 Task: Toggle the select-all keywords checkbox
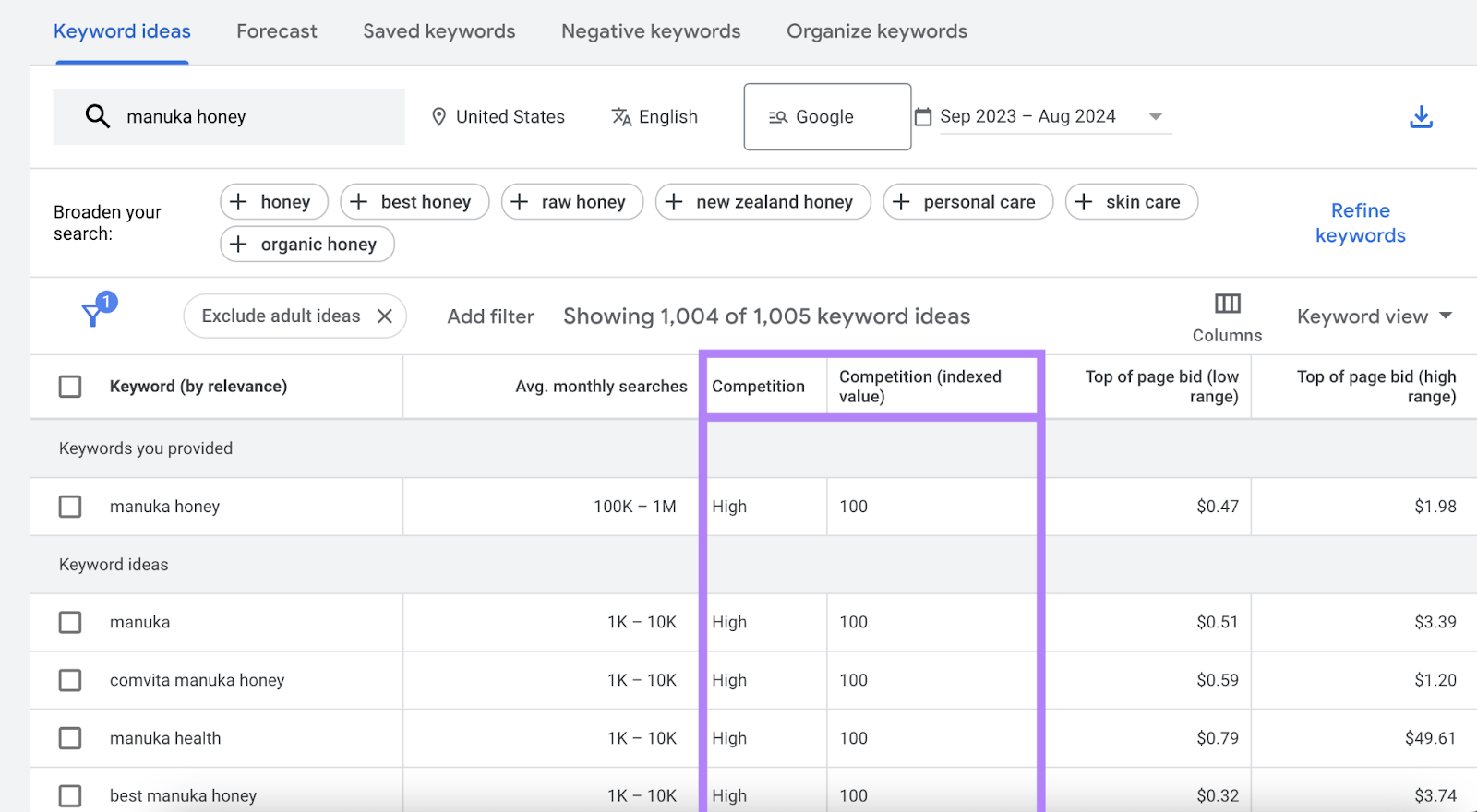70,387
